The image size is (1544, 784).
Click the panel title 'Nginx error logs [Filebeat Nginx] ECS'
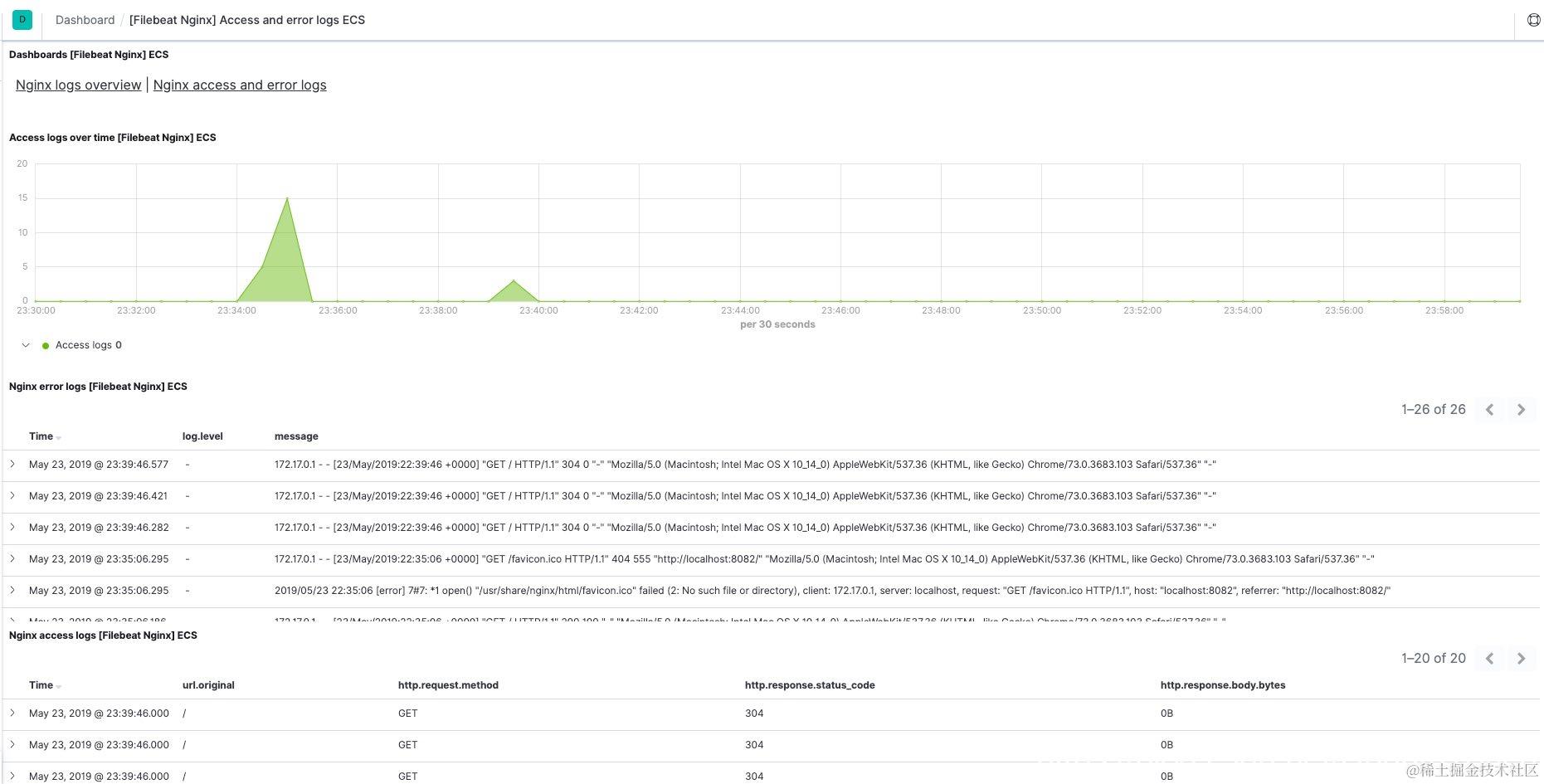point(98,387)
